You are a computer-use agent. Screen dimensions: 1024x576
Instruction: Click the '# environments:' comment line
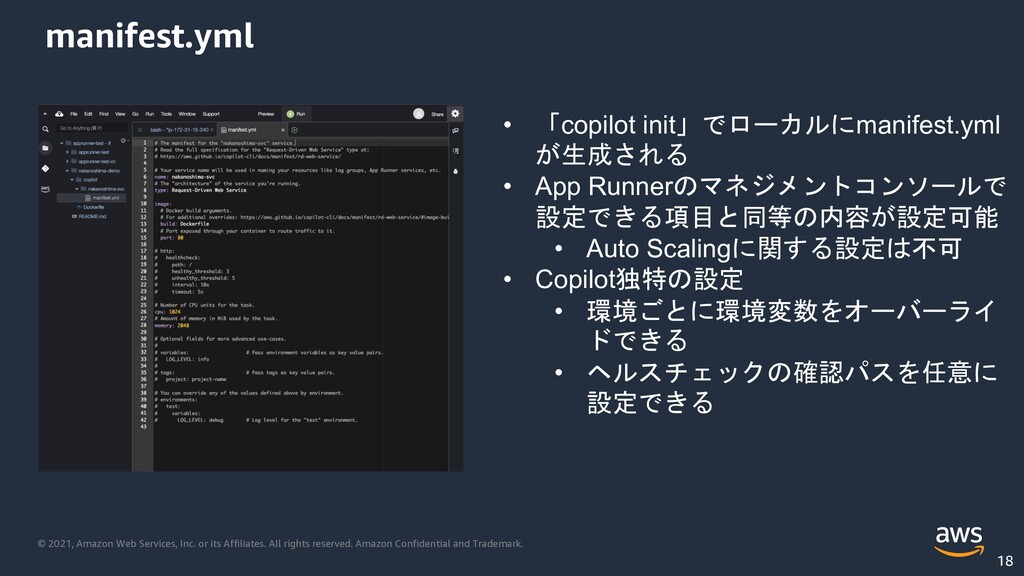point(176,400)
